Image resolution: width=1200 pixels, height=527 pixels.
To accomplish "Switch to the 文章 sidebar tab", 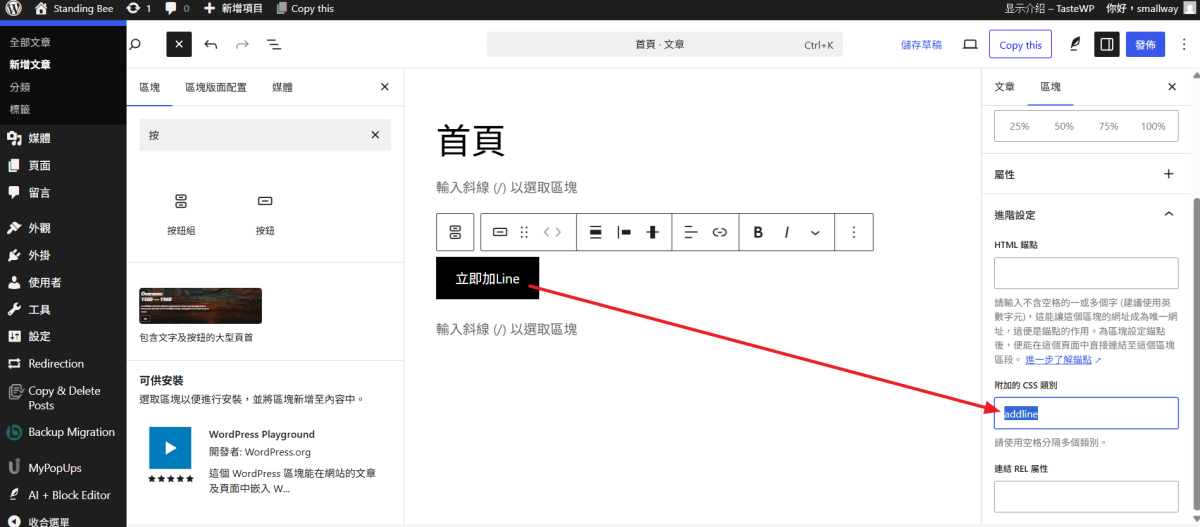I will (1004, 87).
